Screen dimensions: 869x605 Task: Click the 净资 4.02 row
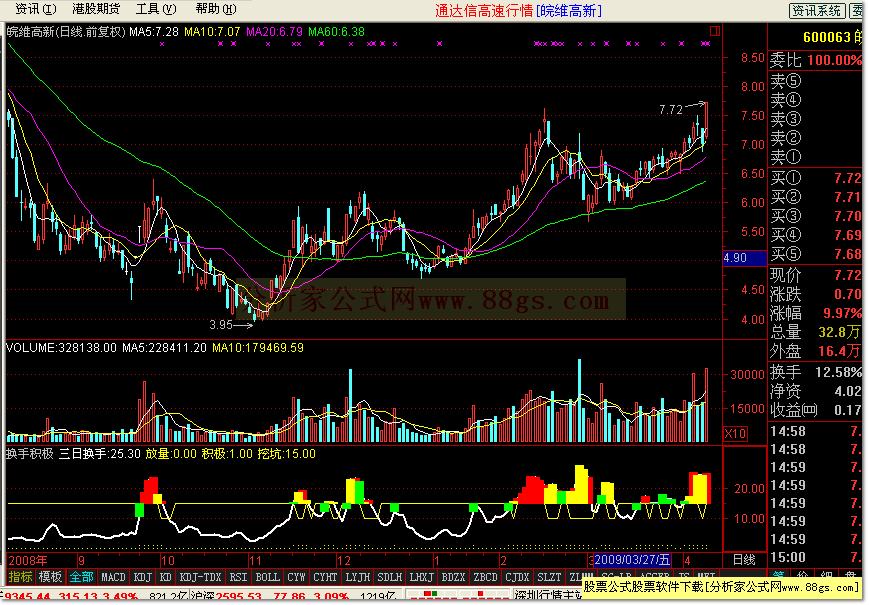[x=815, y=391]
